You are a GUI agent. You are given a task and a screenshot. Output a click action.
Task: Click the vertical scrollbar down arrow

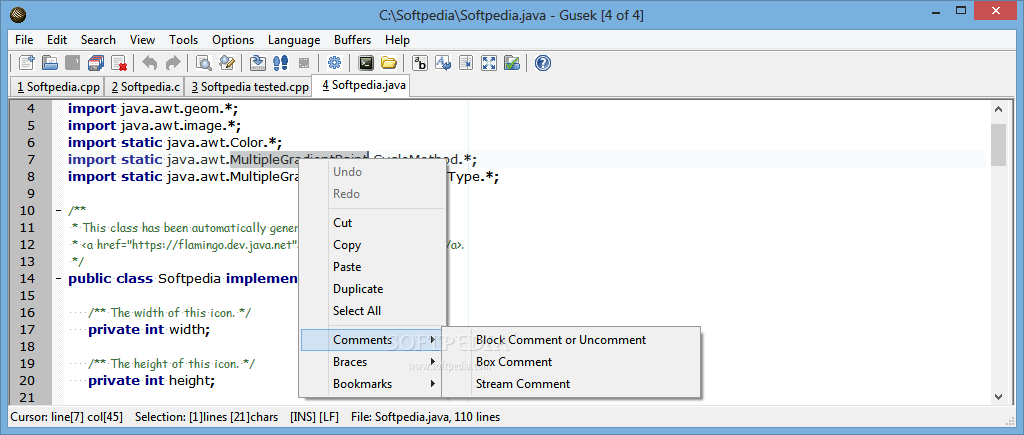click(x=998, y=396)
